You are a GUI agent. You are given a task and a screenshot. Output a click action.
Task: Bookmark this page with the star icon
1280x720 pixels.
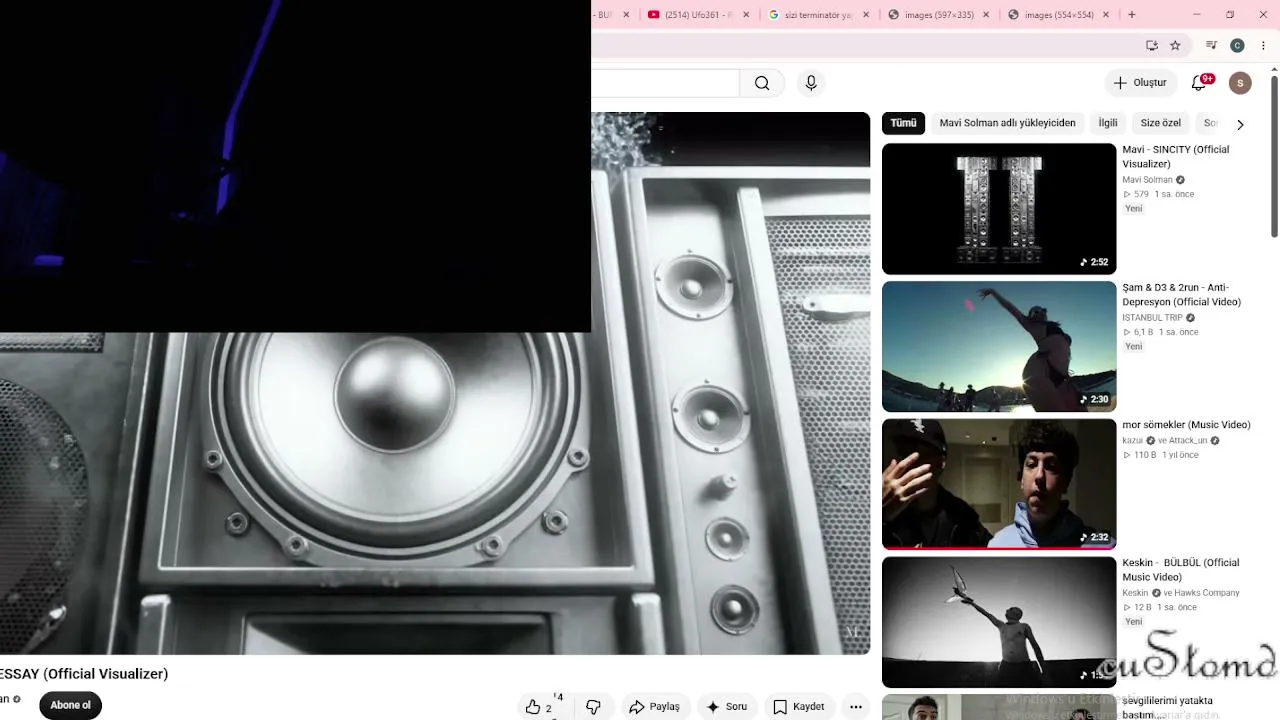pyautogui.click(x=1175, y=45)
